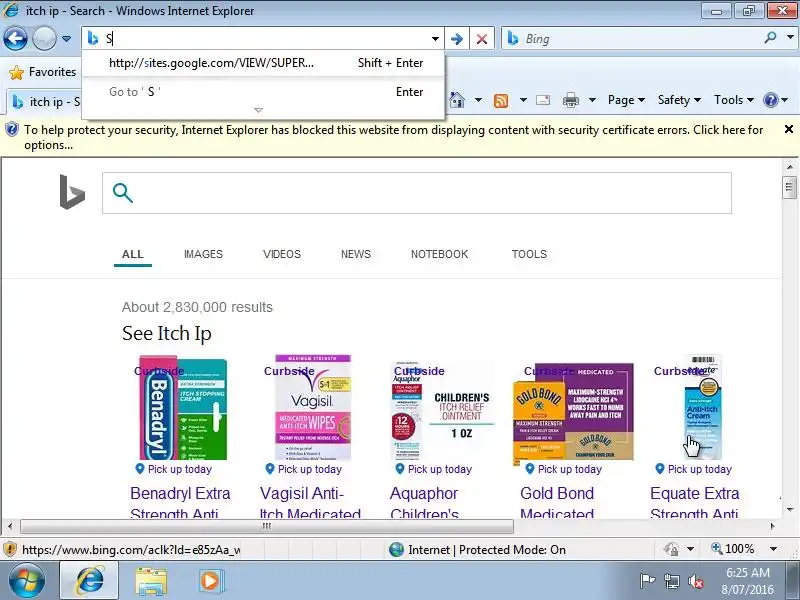Click Pick up today under Benadryl
This screenshot has width=800, height=600.
tap(173, 469)
